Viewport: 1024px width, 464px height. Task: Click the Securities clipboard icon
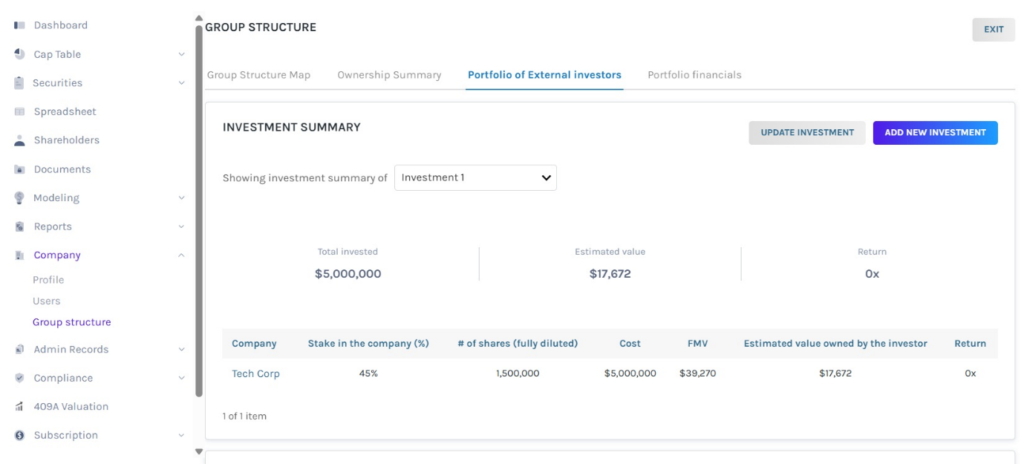pyautogui.click(x=20, y=83)
